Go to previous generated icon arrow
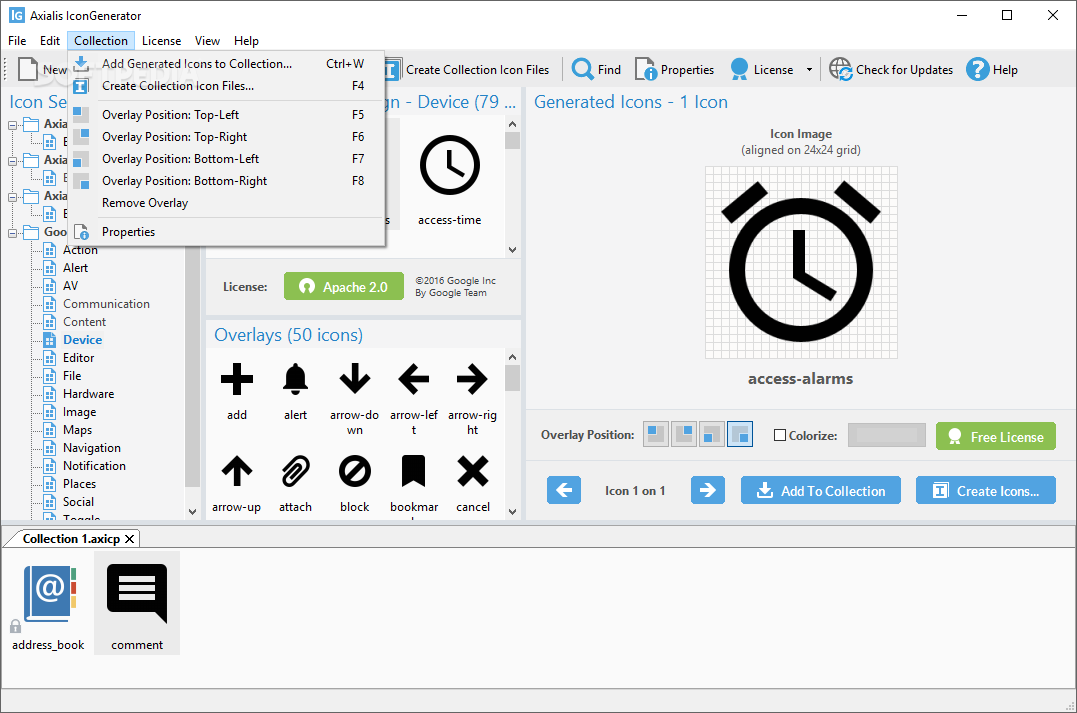1077x713 pixels. 564,490
